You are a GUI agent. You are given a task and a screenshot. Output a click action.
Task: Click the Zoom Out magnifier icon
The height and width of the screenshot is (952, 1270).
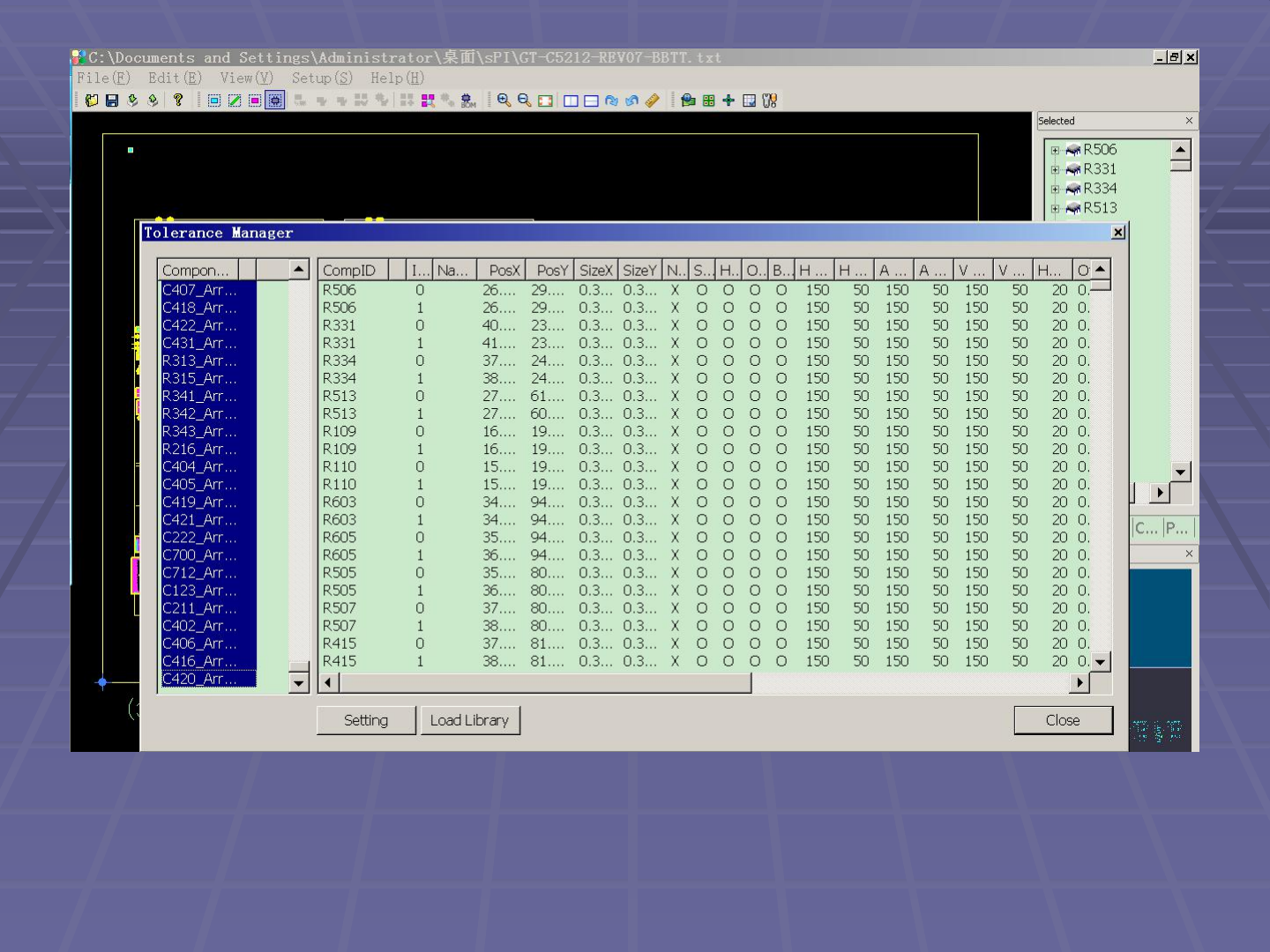524,100
